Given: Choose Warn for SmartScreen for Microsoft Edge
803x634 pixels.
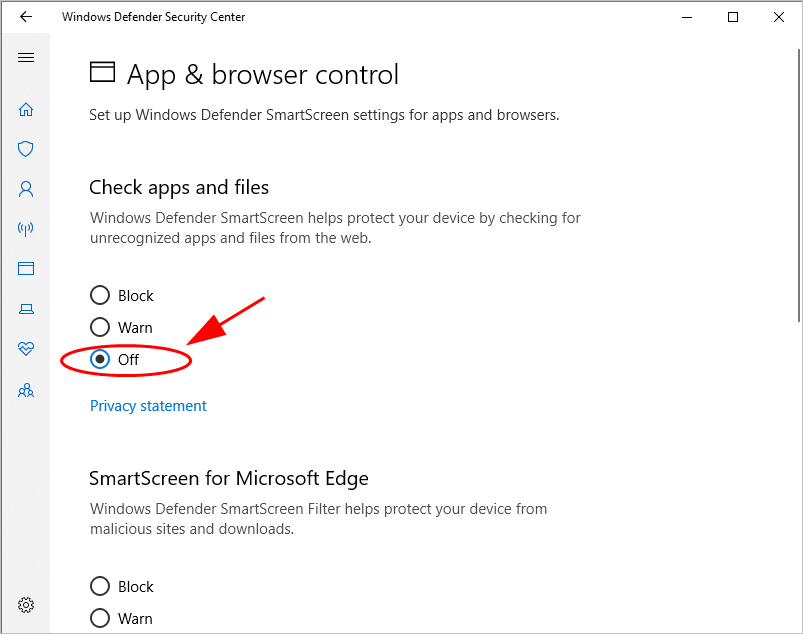Looking at the screenshot, I should click(x=100, y=618).
